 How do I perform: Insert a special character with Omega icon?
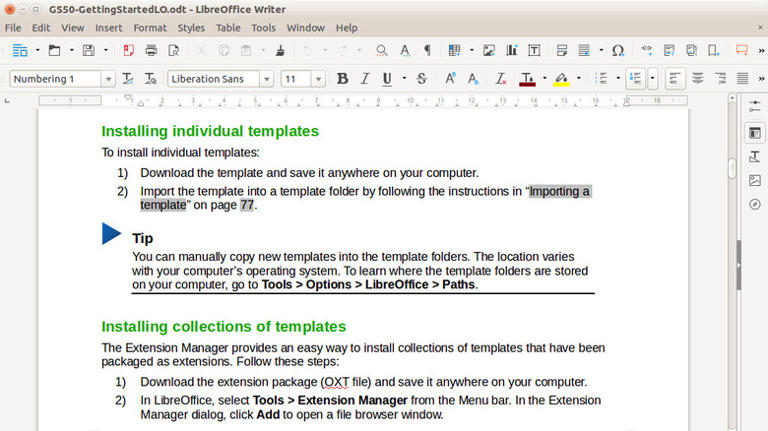[x=617, y=50]
